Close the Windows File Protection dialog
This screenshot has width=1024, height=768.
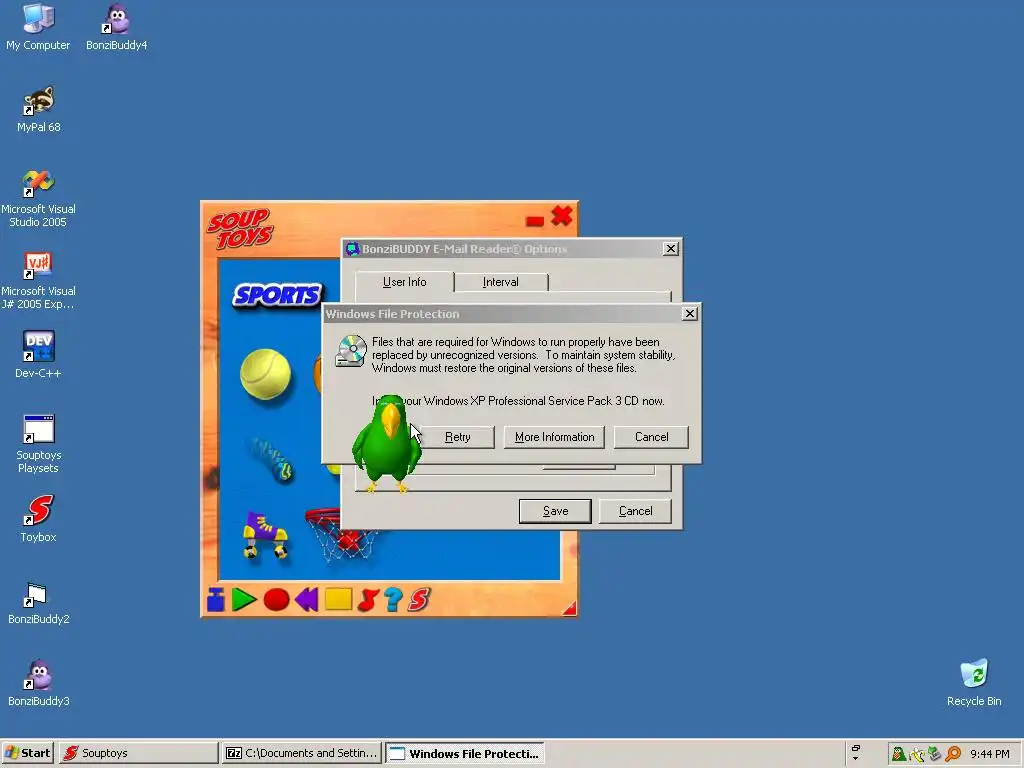pos(690,314)
